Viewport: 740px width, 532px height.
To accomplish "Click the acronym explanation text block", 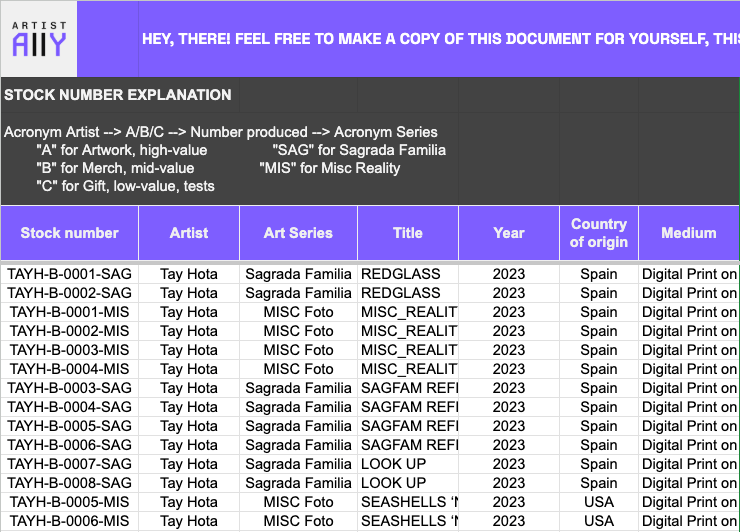I will [225, 159].
